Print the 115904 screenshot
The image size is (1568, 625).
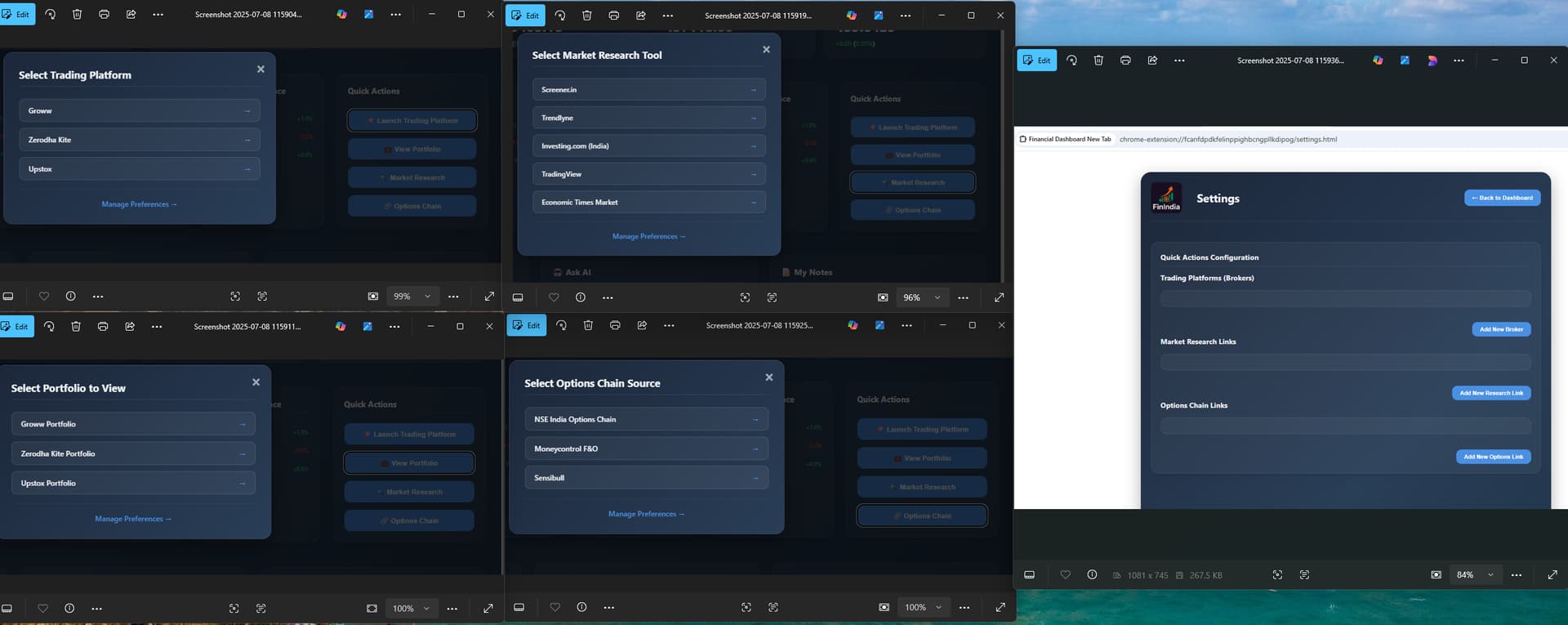click(x=105, y=15)
